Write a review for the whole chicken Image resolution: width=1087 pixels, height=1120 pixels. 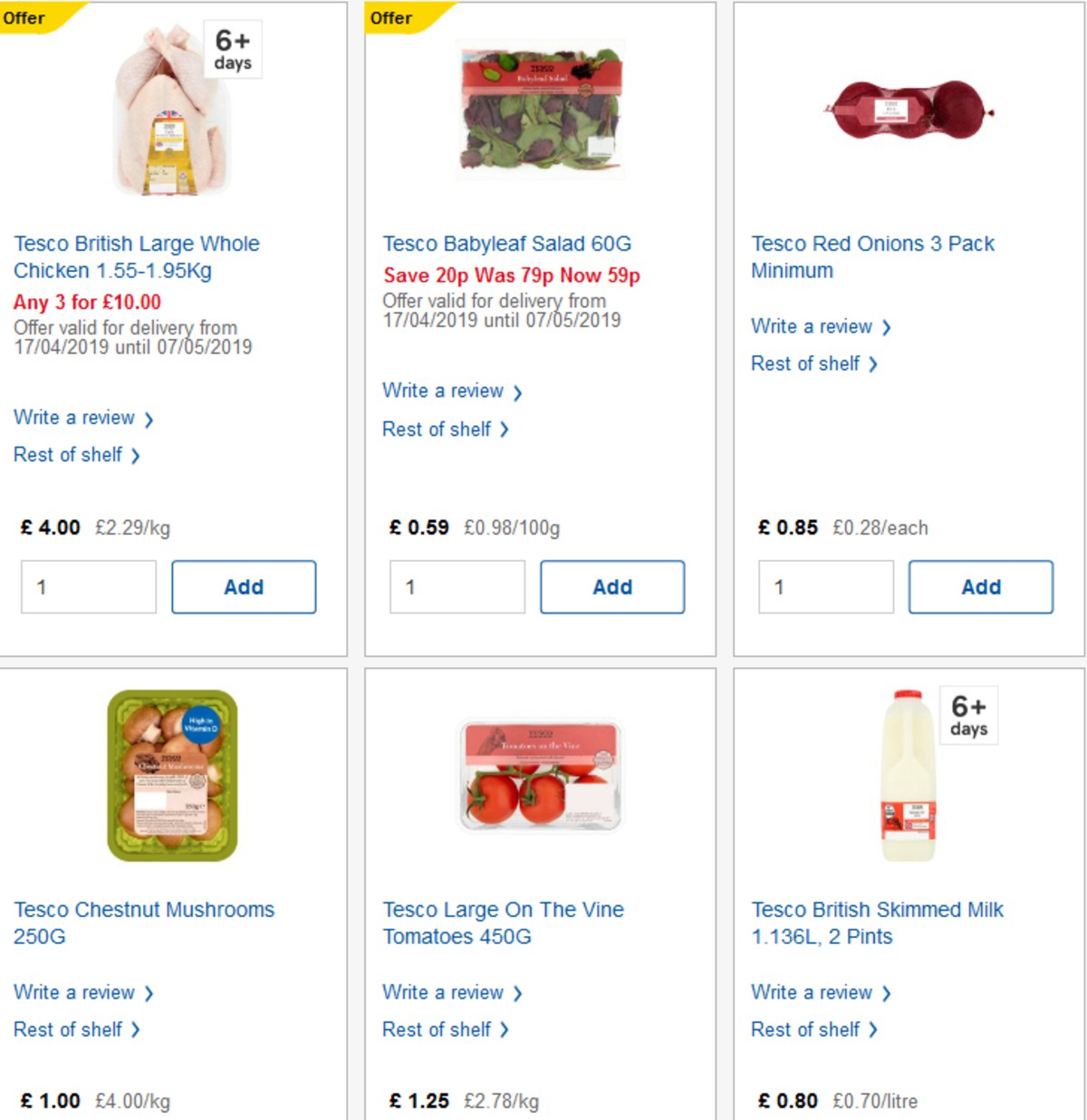point(74,418)
